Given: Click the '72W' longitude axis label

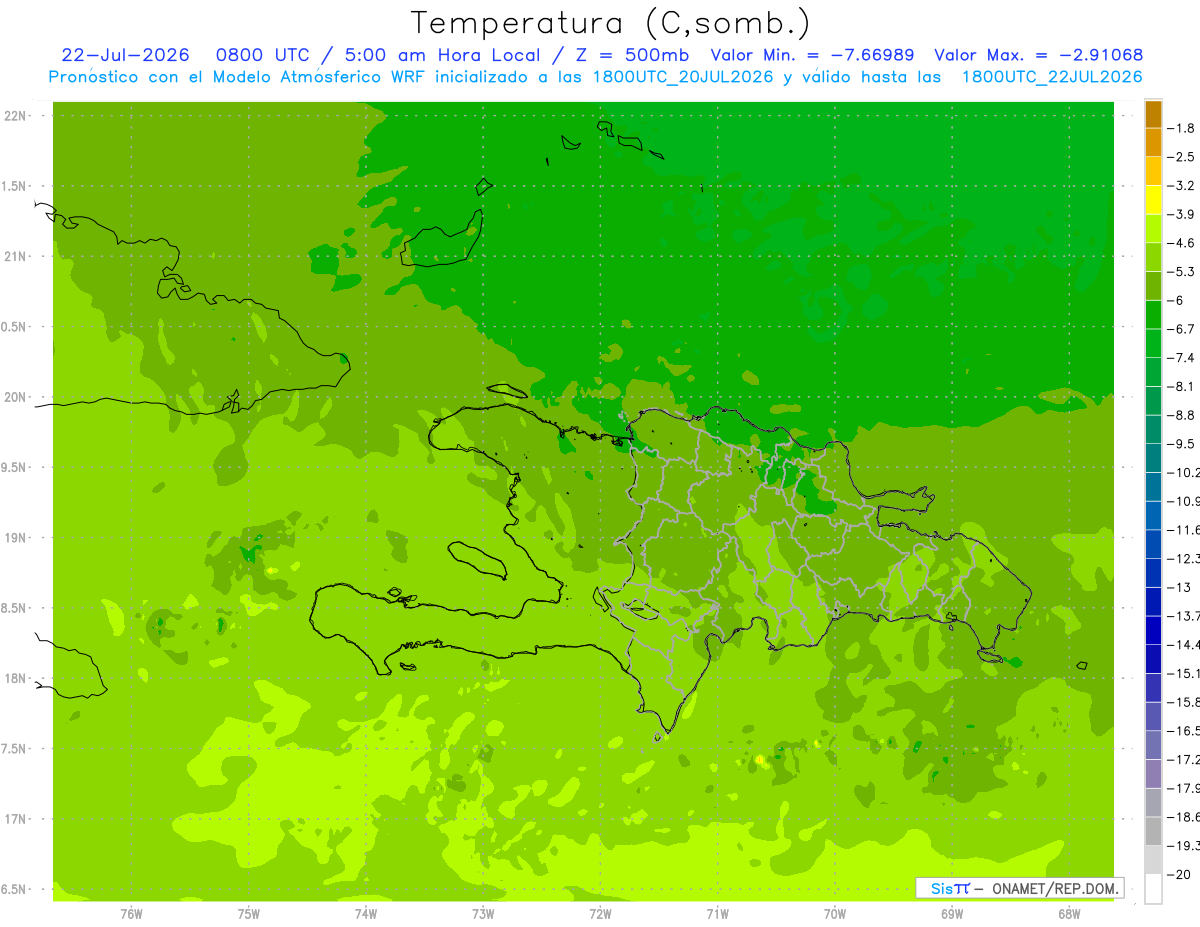Looking at the screenshot, I should [600, 913].
